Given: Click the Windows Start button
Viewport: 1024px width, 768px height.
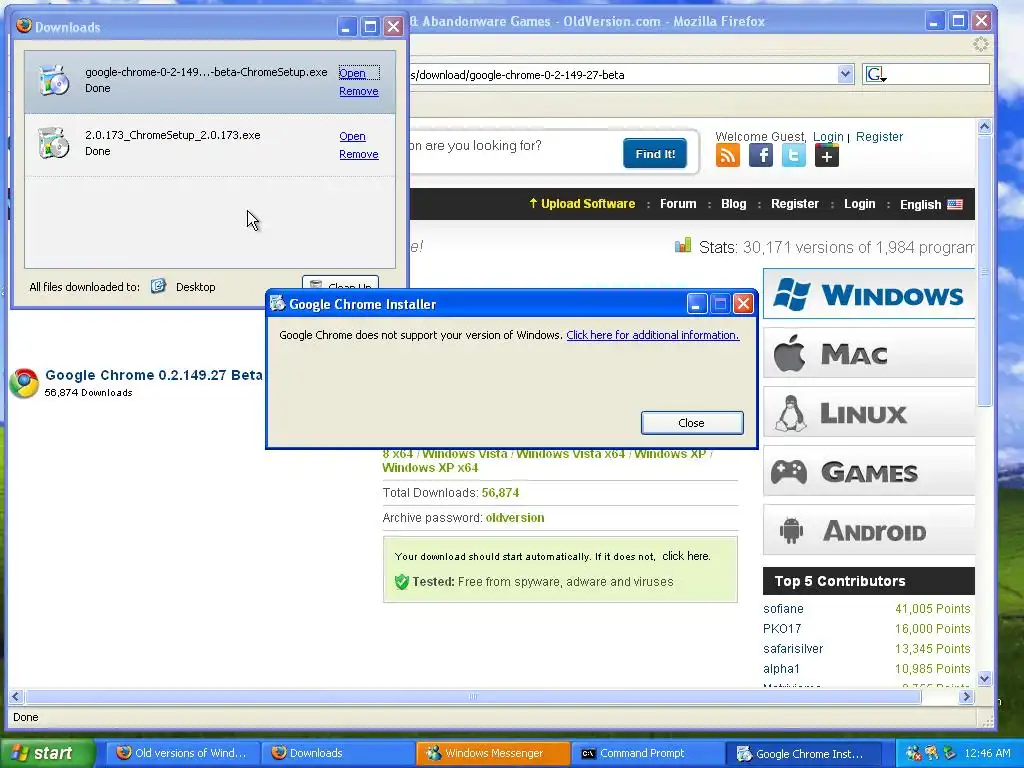Looking at the screenshot, I should tap(46, 753).
